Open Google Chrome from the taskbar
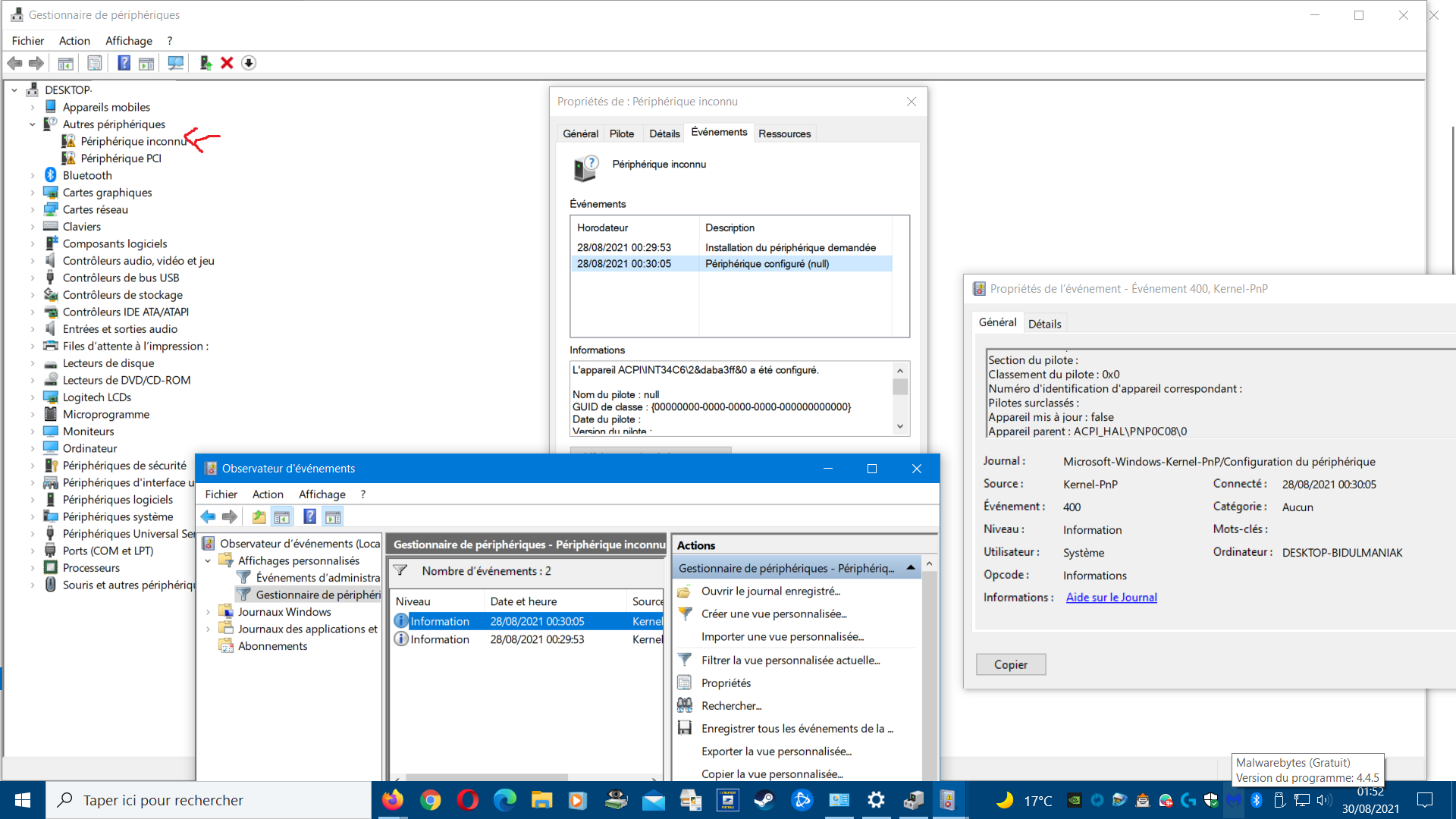This screenshot has height=819, width=1456. click(x=431, y=800)
